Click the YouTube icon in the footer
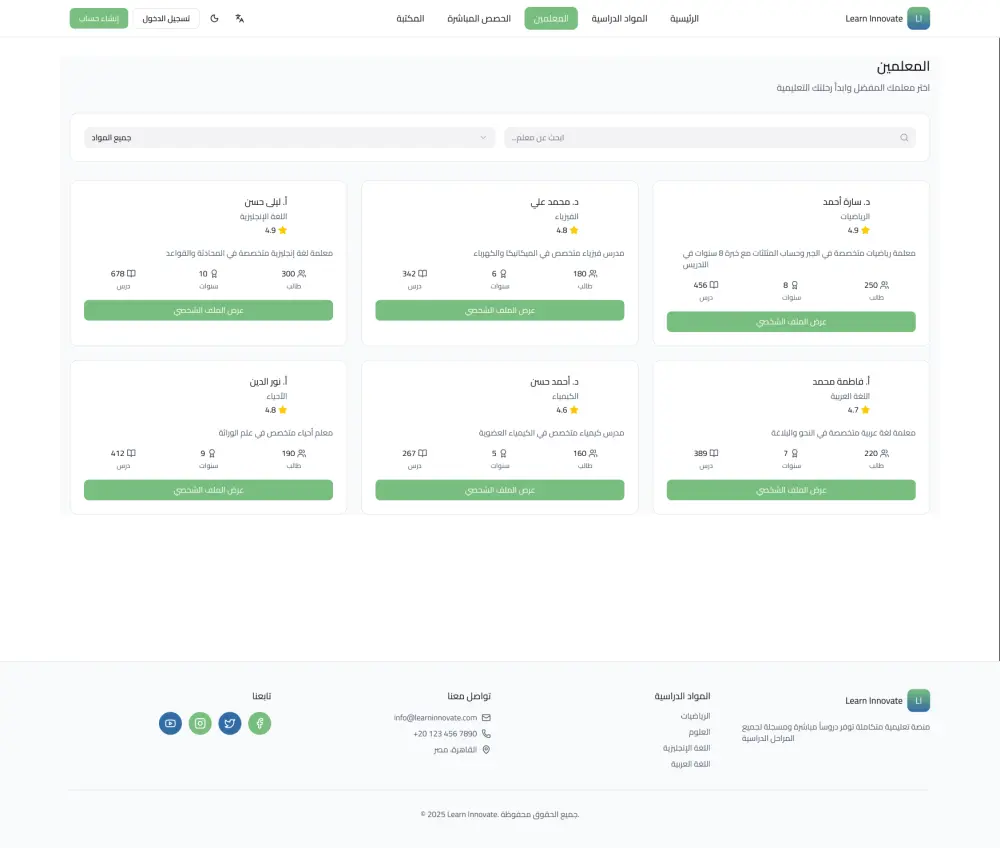 pos(170,723)
